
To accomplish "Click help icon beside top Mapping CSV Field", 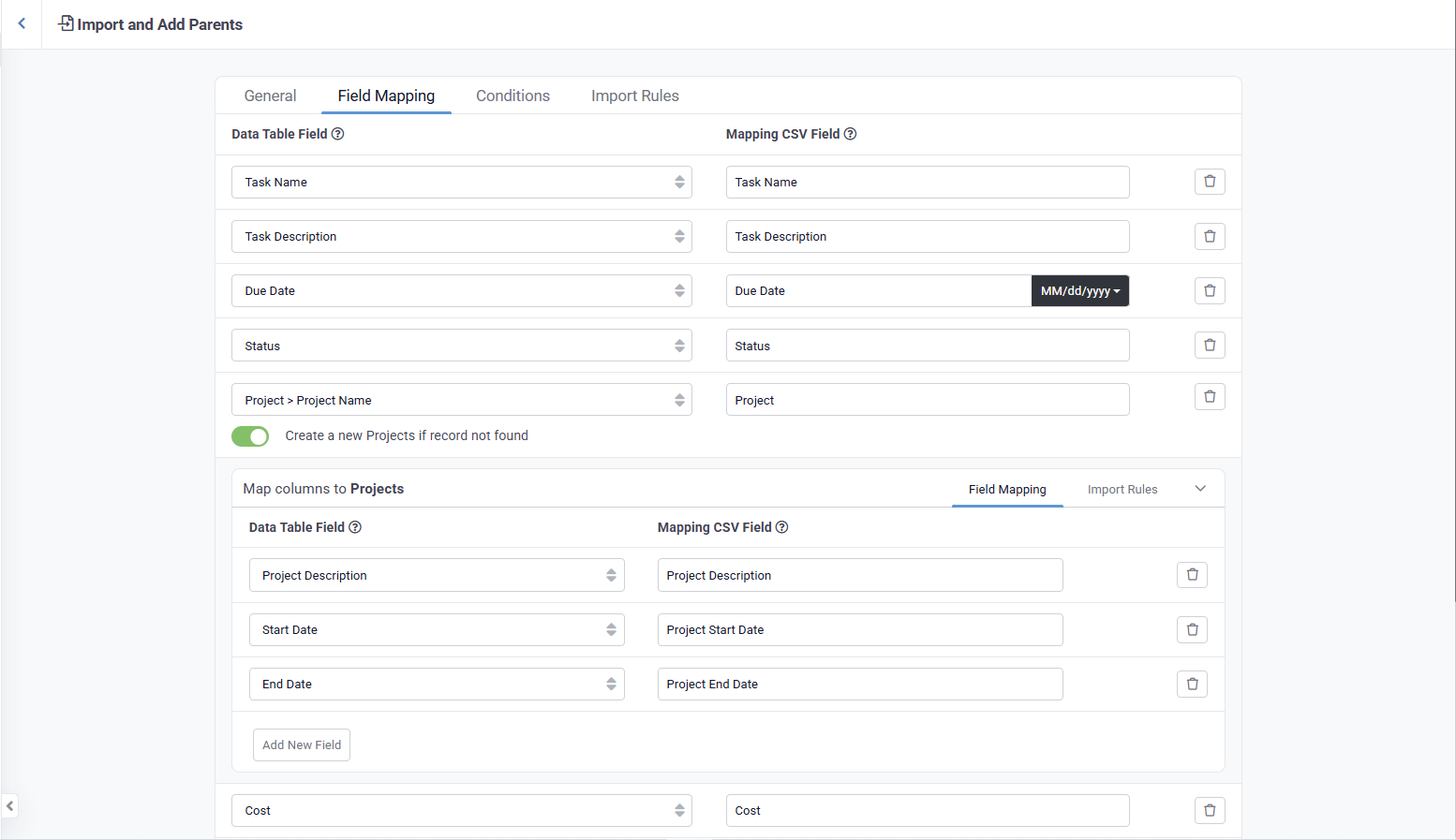I will [x=850, y=134].
